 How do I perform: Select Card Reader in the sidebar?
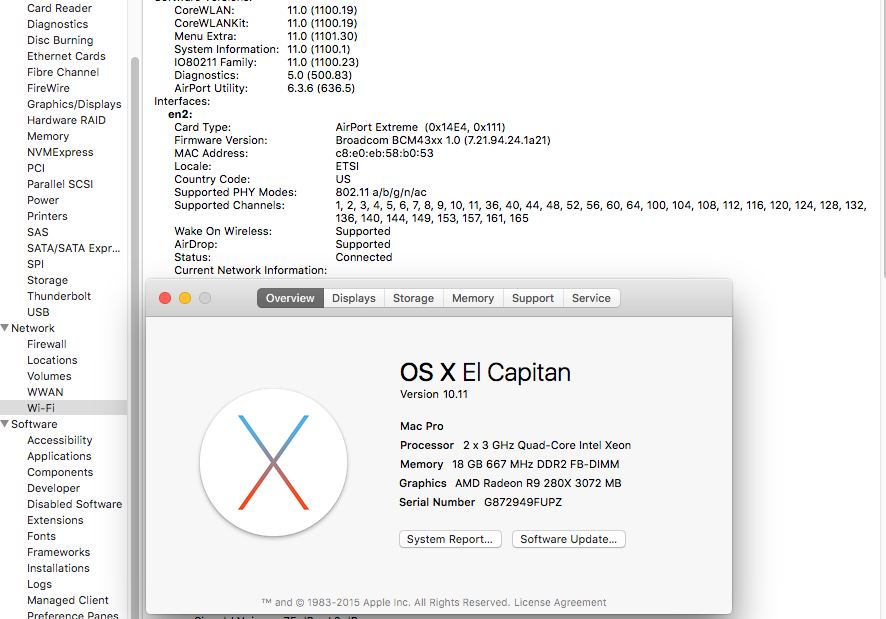[59, 8]
